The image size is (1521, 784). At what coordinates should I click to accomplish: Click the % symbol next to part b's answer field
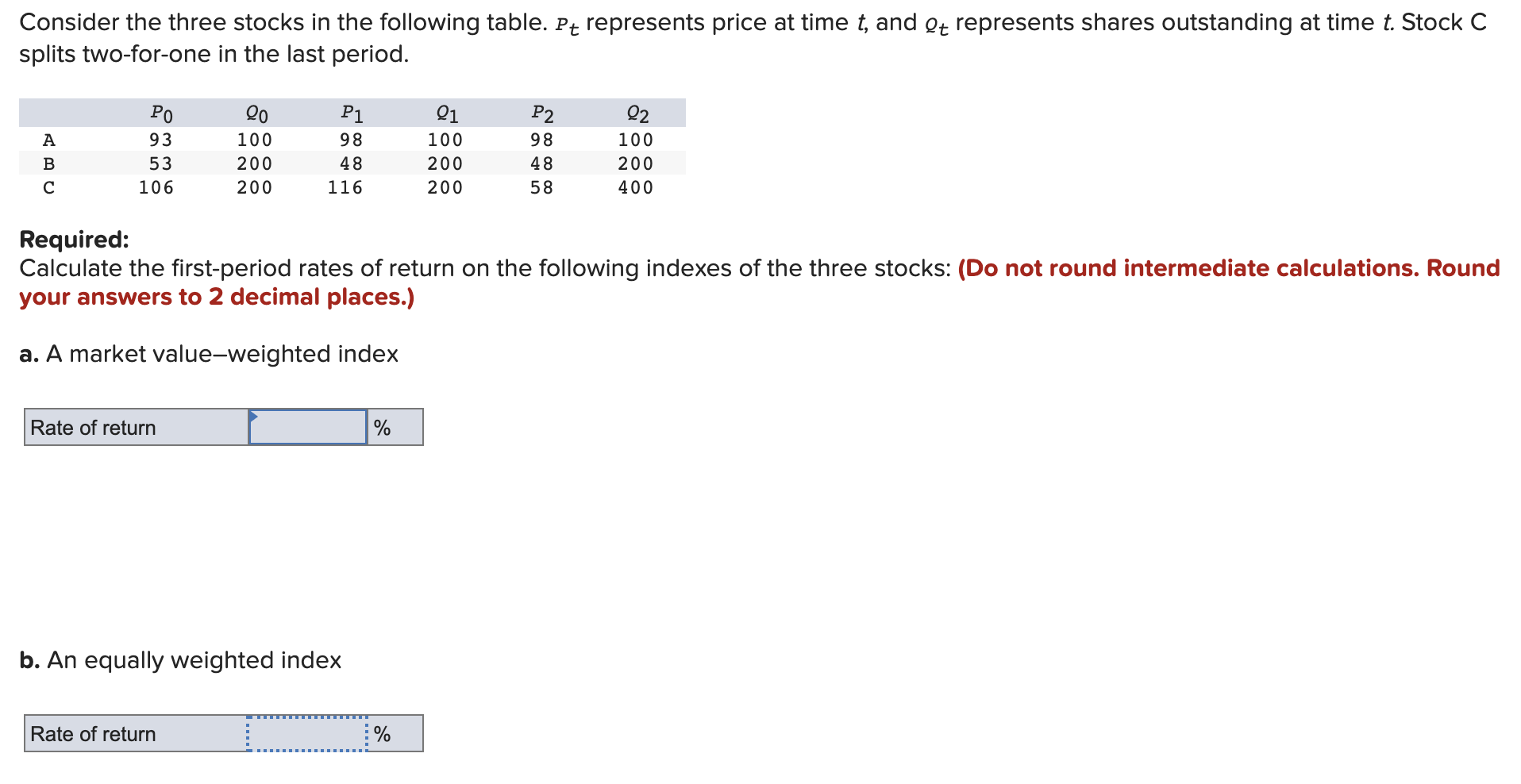[383, 734]
